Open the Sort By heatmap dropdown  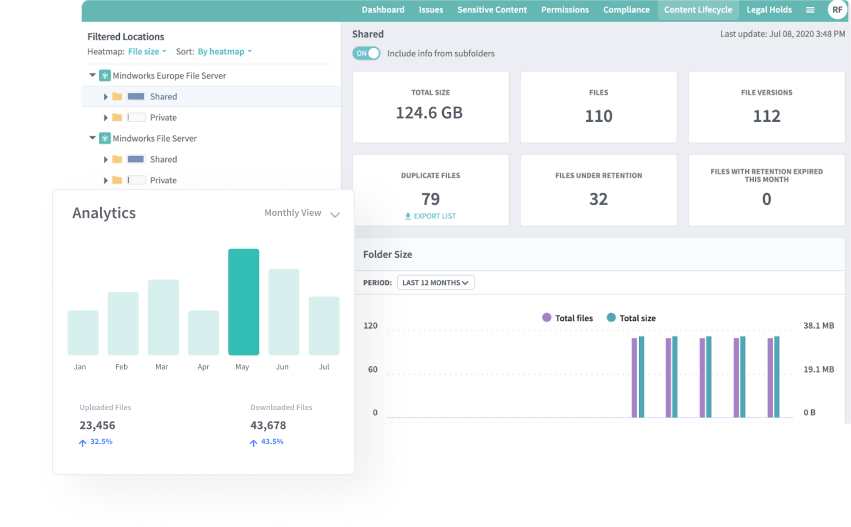[x=224, y=51]
